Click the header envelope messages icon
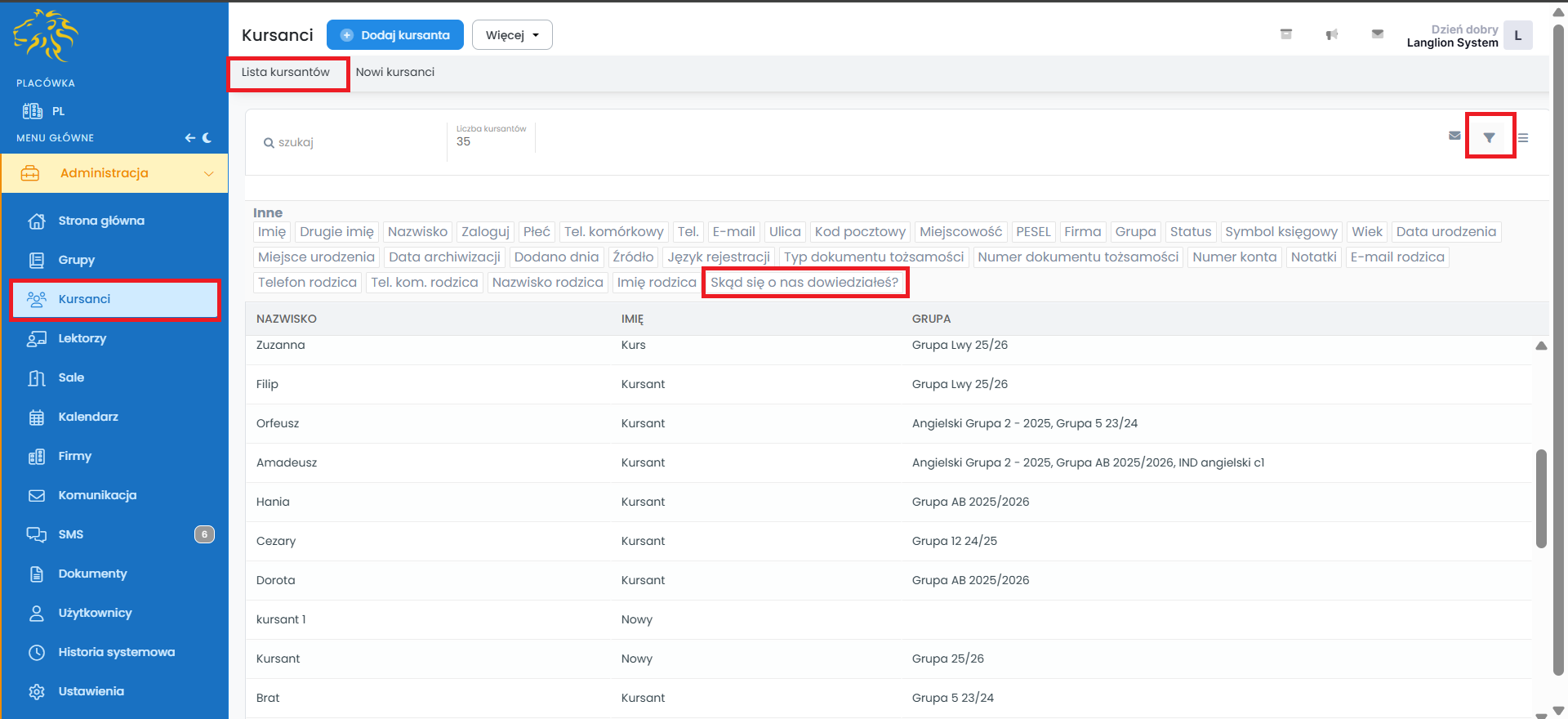Viewport: 1568px width, 719px height. pos(1377,34)
